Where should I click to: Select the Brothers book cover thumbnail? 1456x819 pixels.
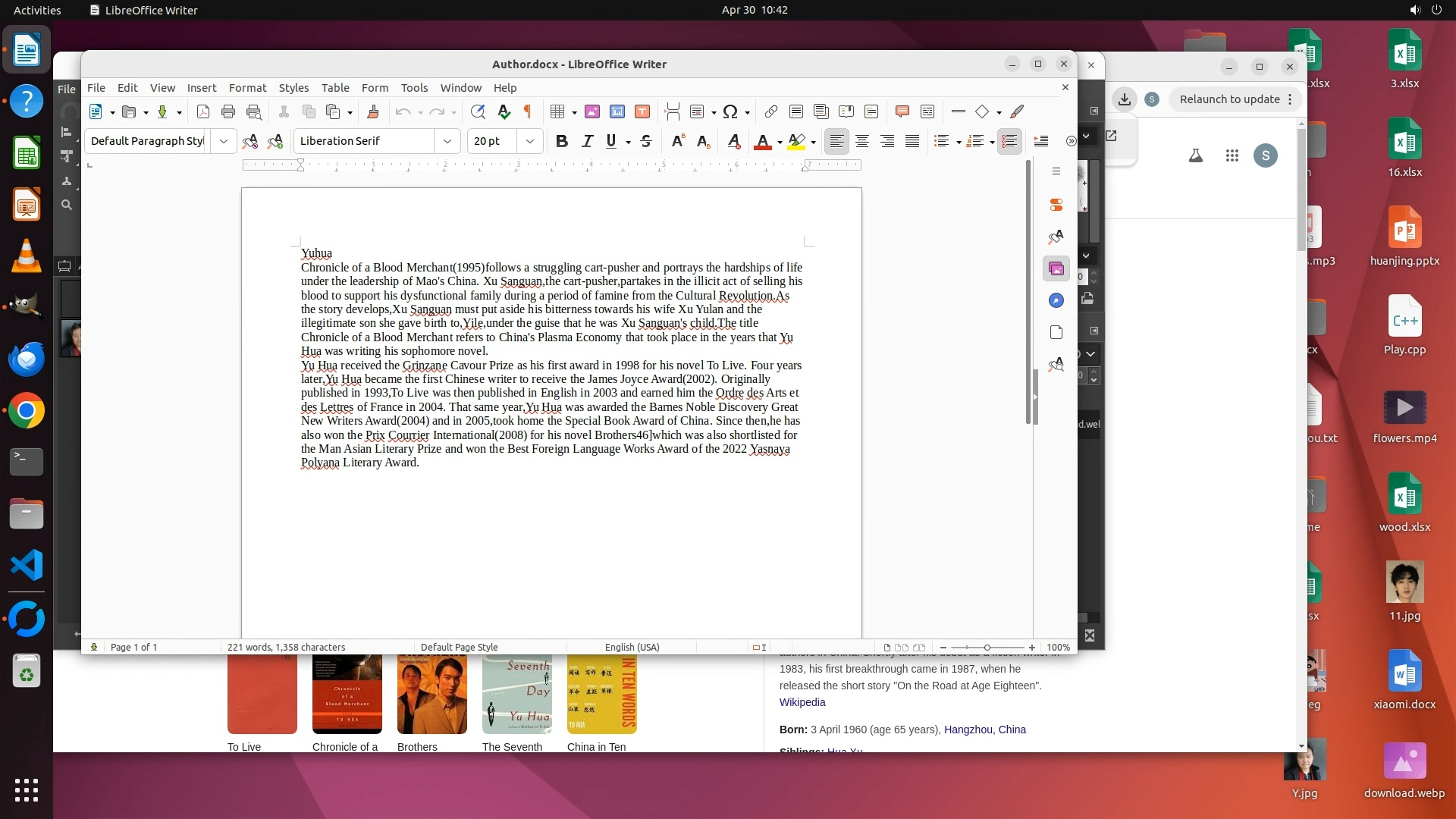431,695
